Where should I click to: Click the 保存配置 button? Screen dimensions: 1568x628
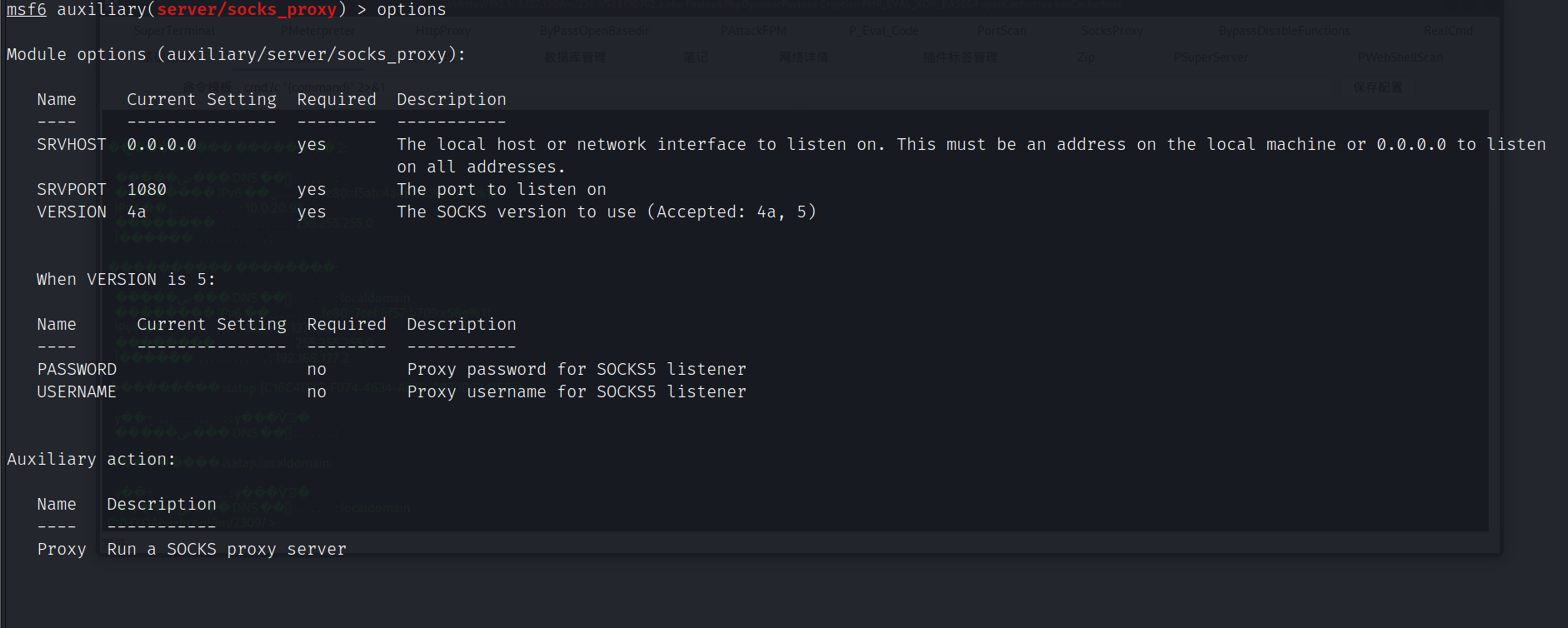click(1377, 87)
